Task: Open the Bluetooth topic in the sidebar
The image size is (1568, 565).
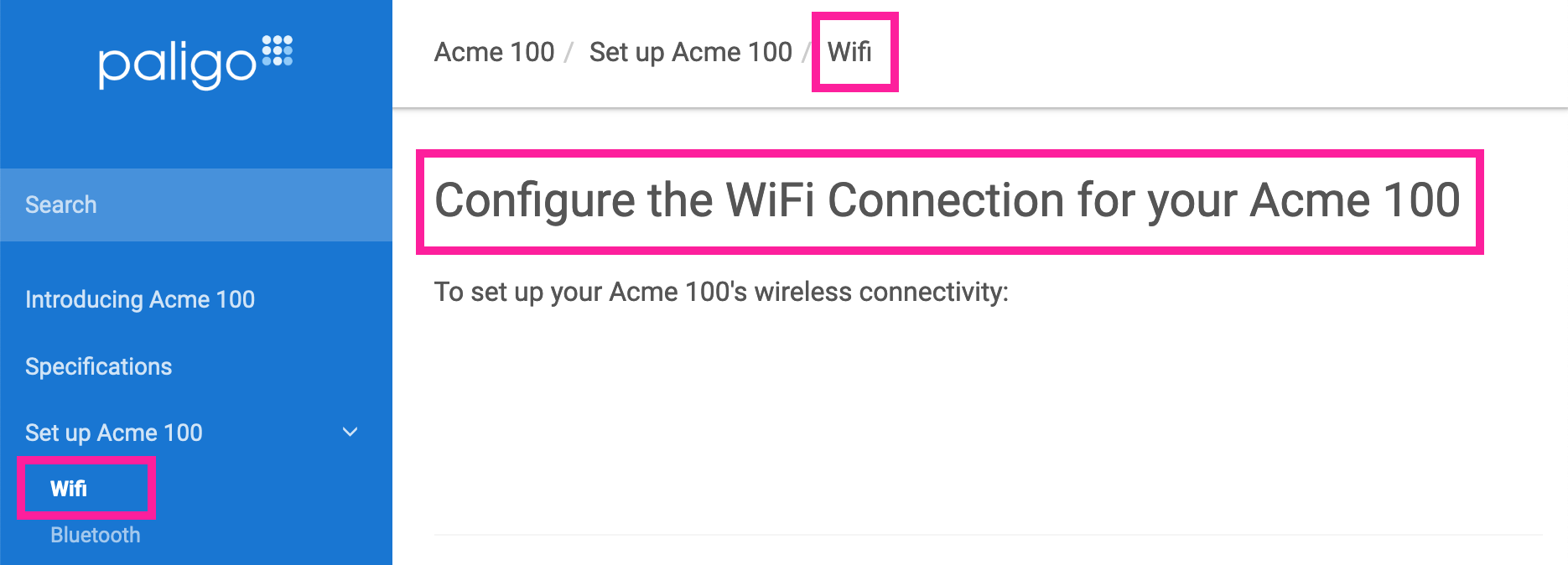Action: 93,534
